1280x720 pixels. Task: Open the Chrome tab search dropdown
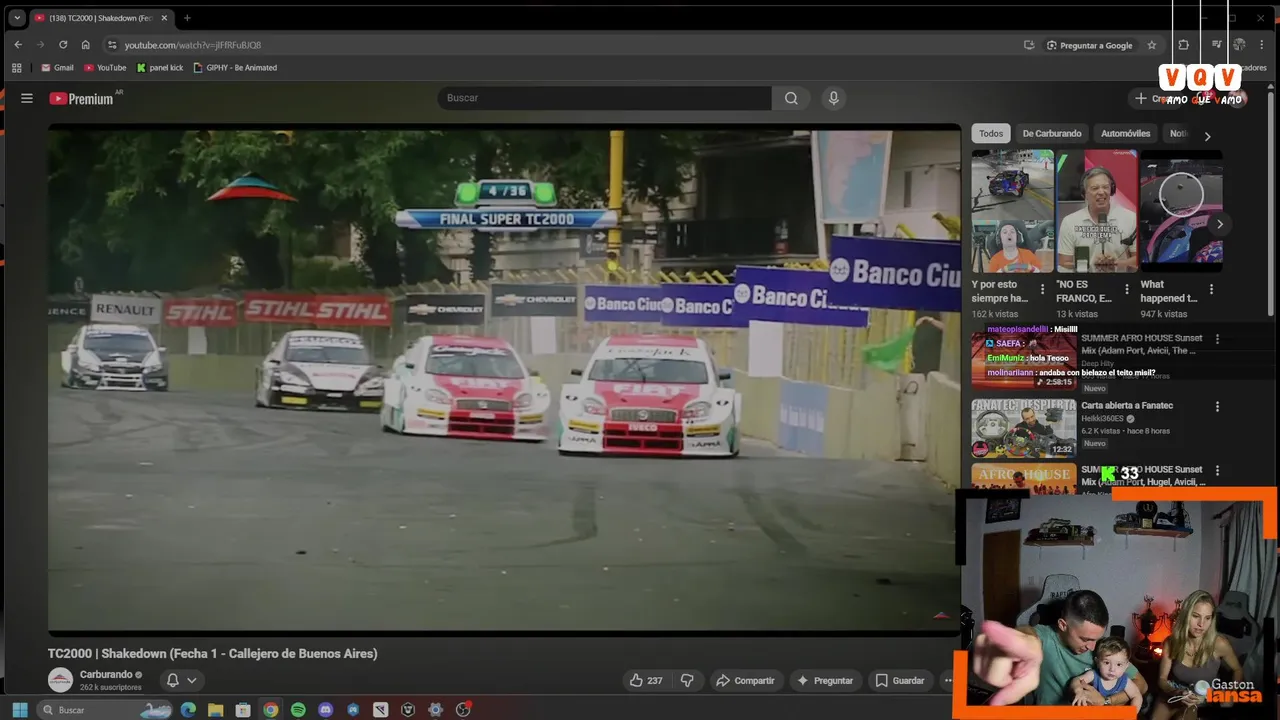pos(17,18)
